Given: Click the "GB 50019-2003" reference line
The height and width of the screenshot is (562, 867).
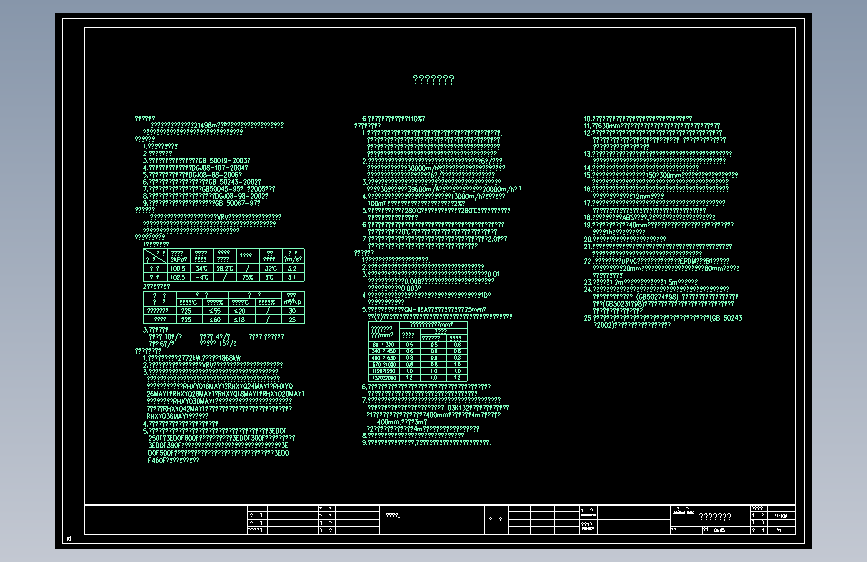Looking at the screenshot, I should pos(196,160).
